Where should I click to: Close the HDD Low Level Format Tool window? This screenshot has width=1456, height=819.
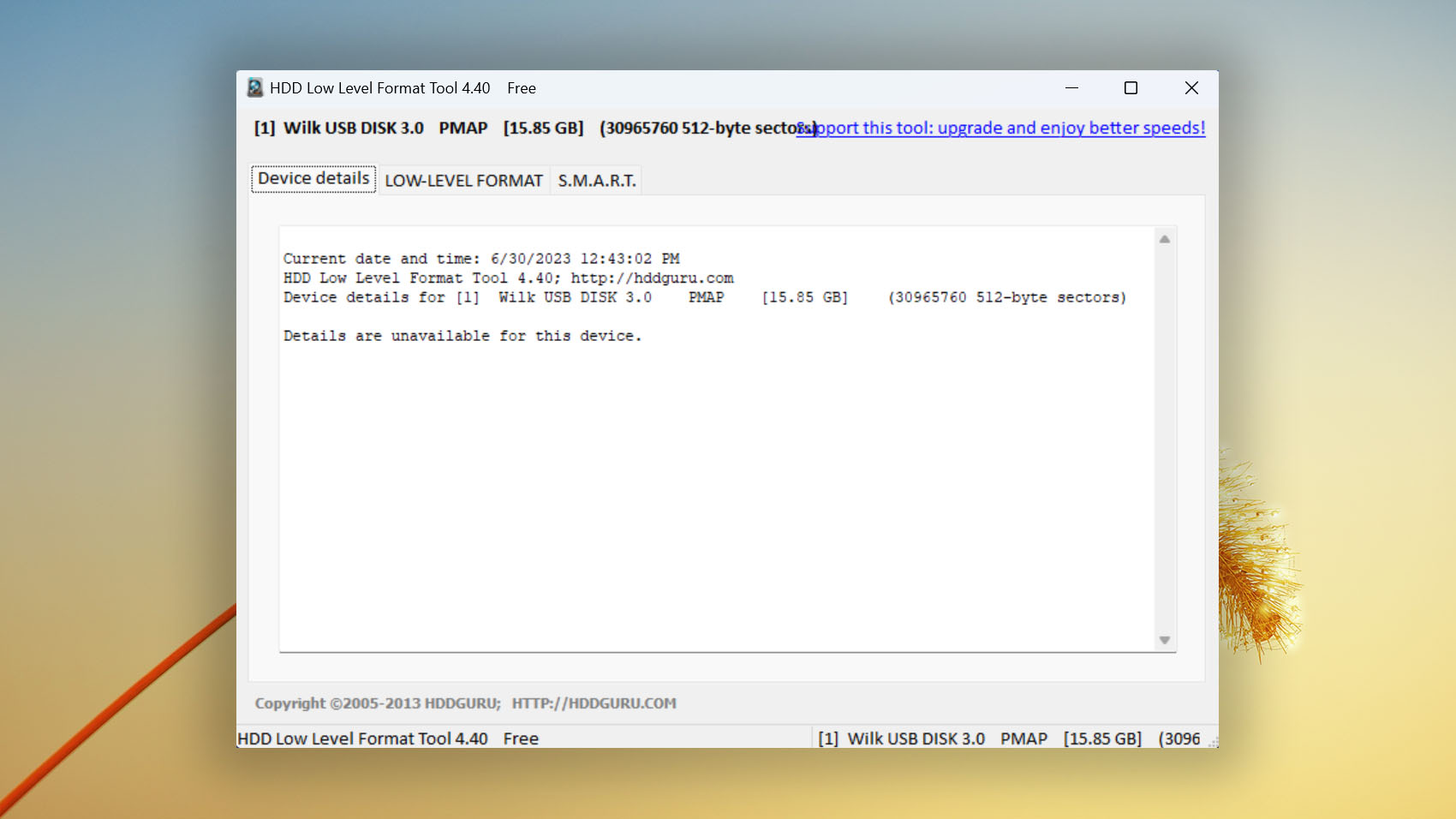coord(1190,87)
